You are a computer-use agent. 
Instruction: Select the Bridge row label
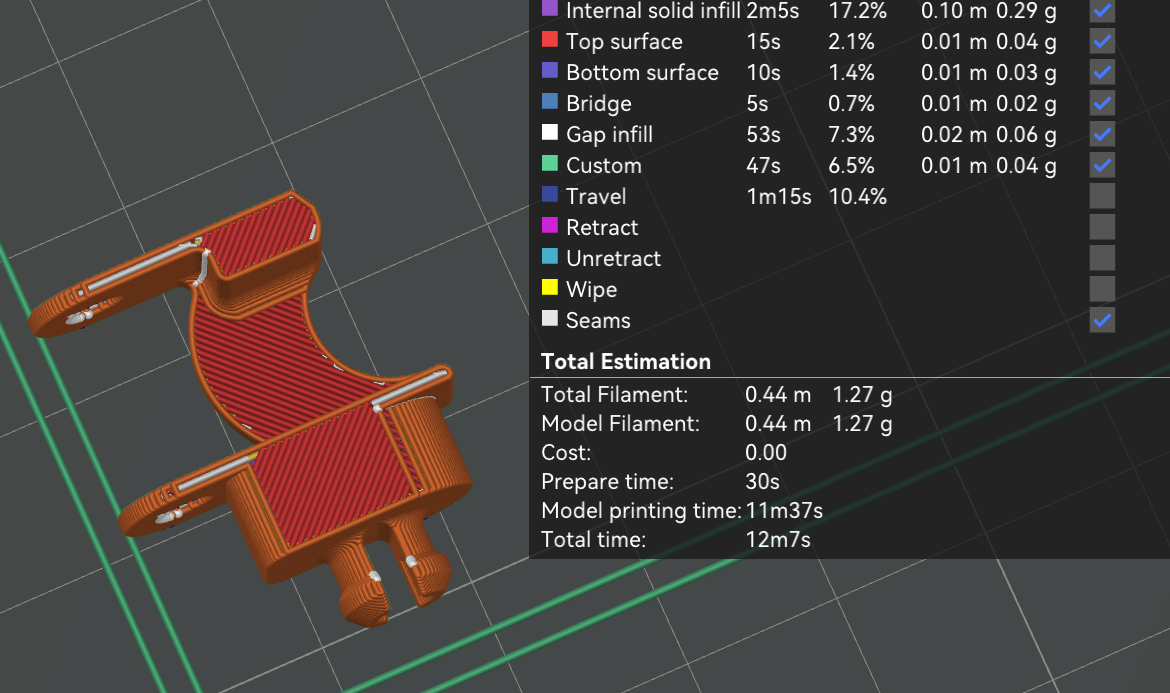(598, 104)
